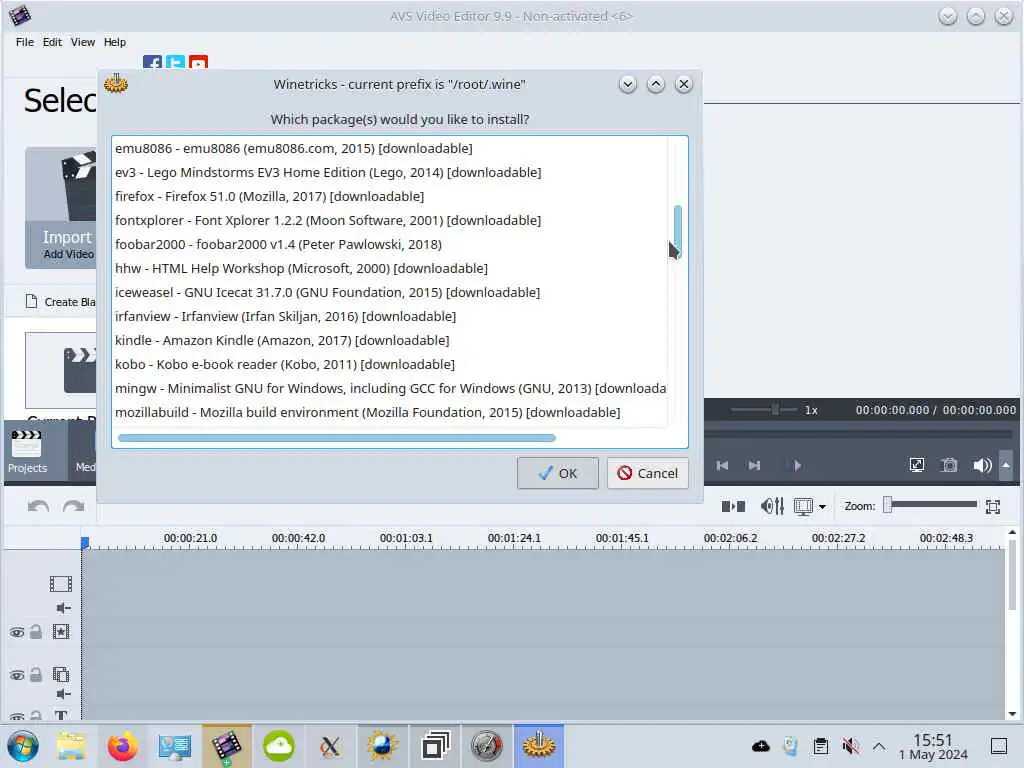Toggle fullscreen preview icon
1024x768 pixels.
[917, 465]
